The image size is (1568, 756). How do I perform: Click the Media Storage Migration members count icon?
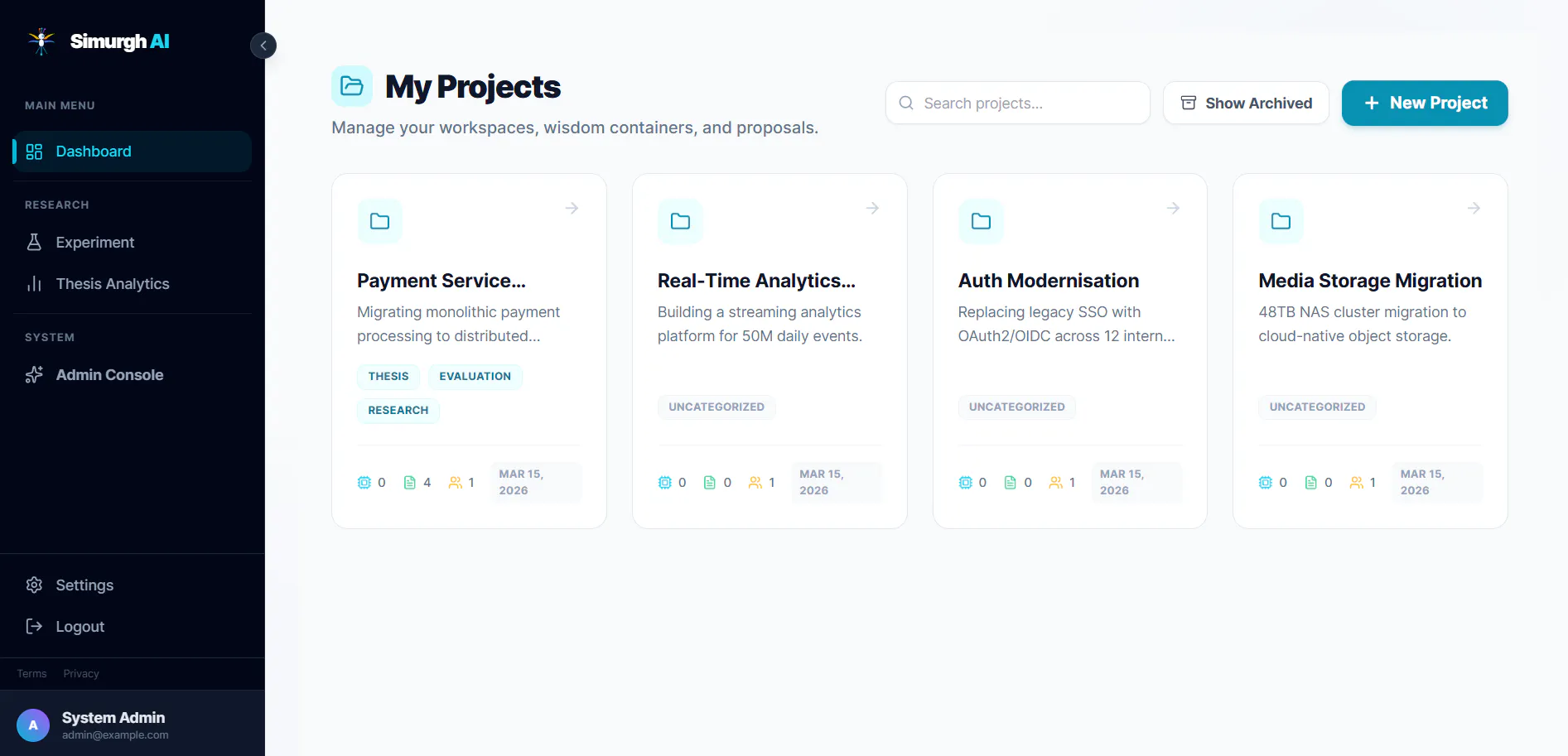coord(1357,483)
